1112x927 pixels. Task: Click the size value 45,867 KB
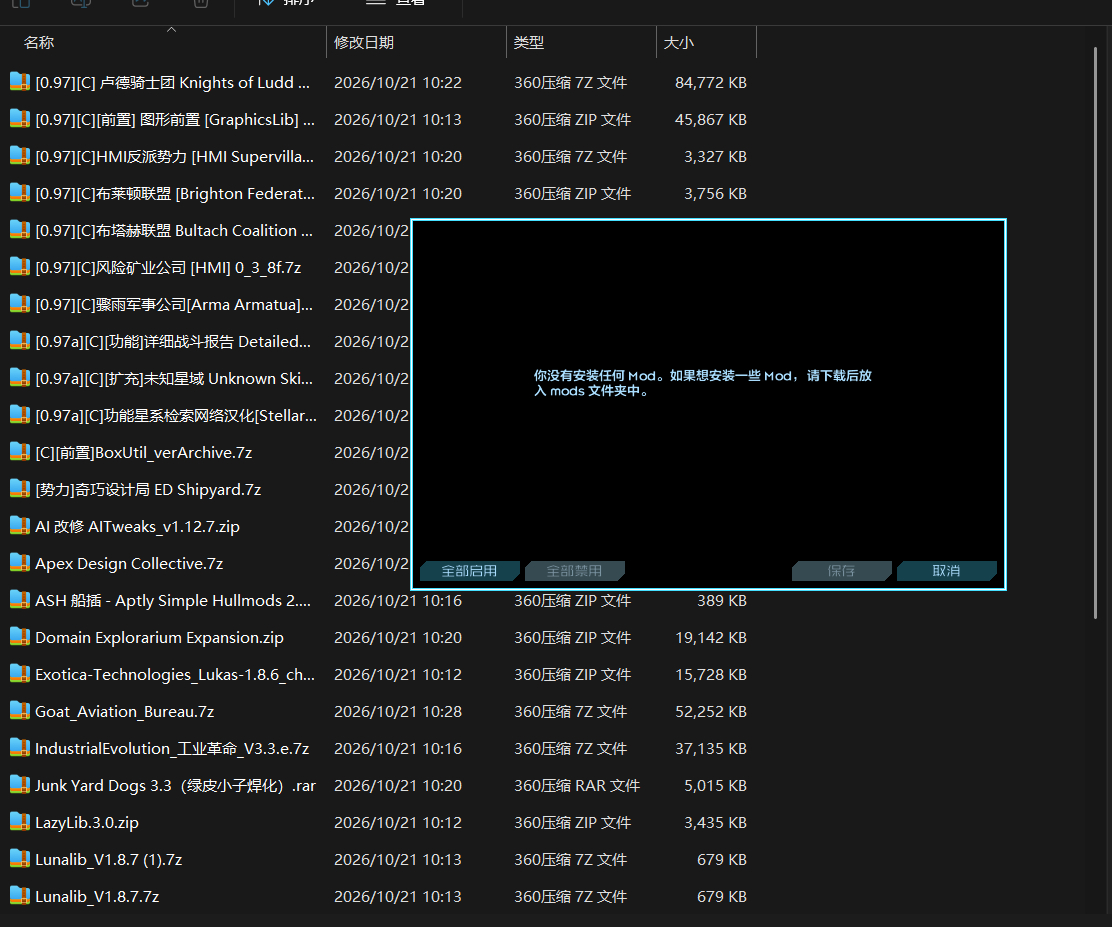[711, 119]
